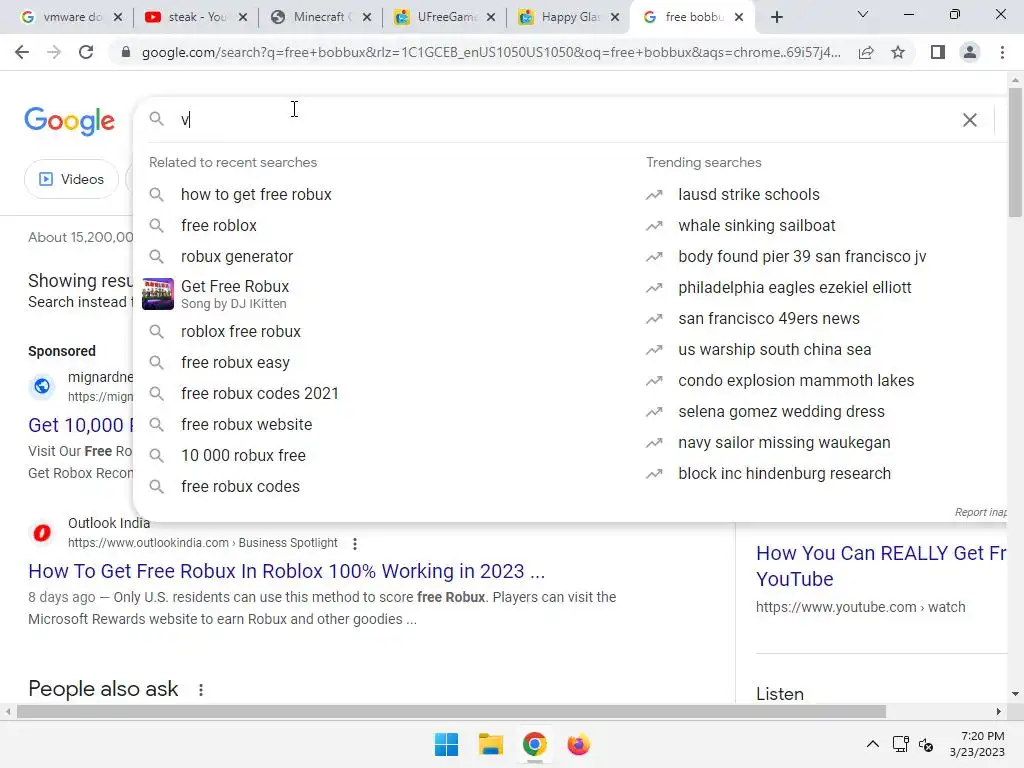
Task: Open the Chrome profile avatar menu
Action: (x=970, y=52)
